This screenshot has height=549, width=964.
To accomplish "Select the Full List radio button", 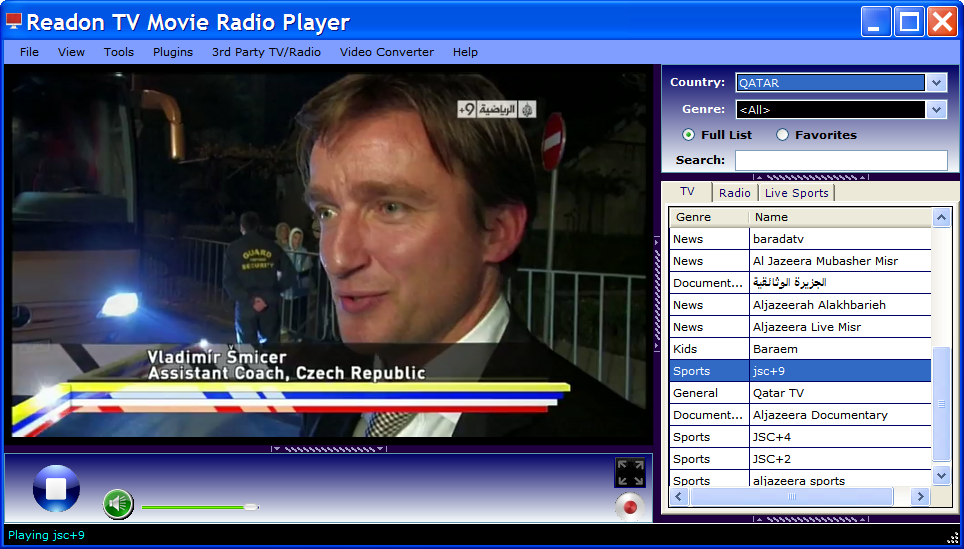I will (x=688, y=135).
